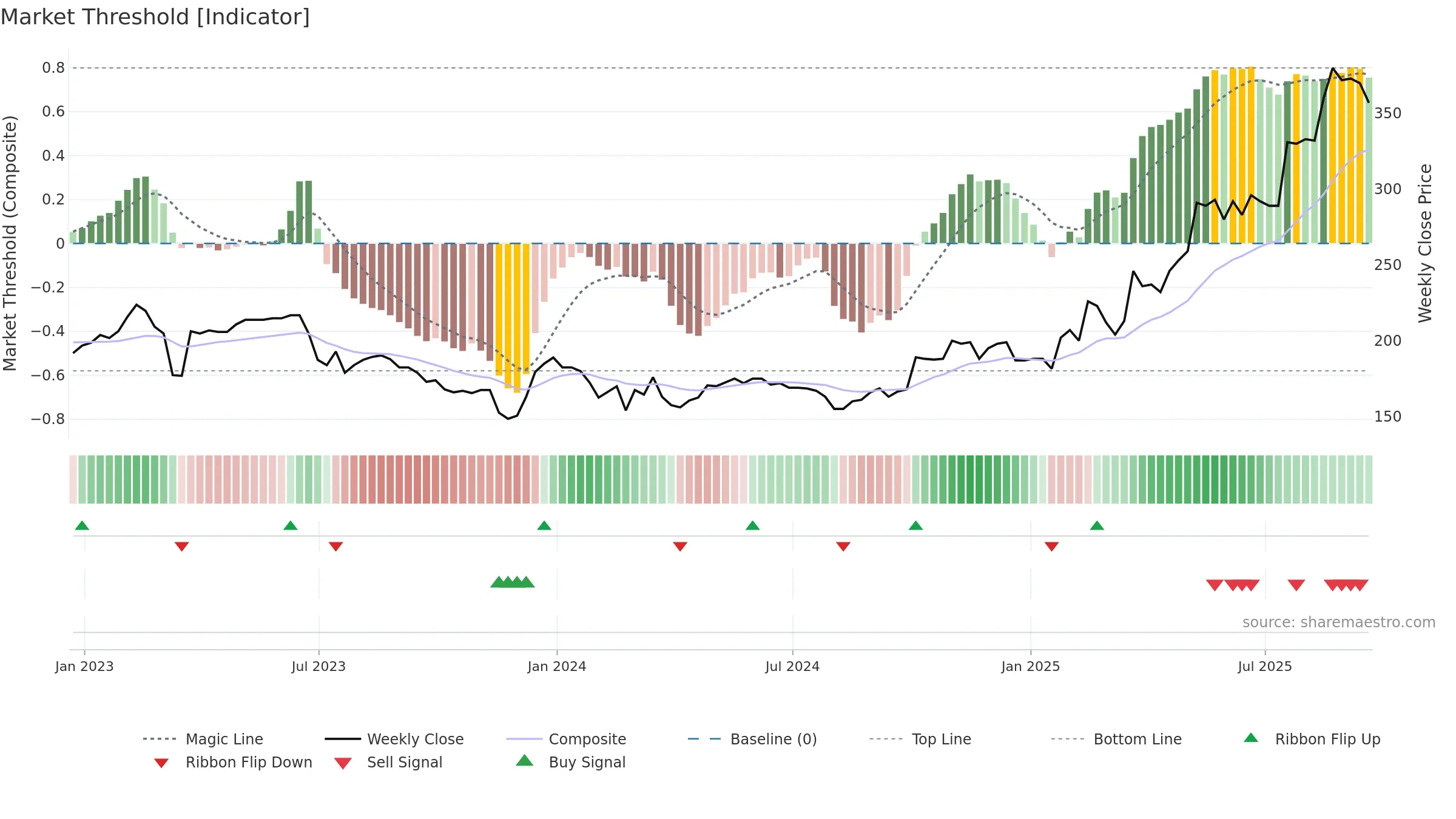Select the first ribbon flip up marker, Jan 2023

[x=83, y=525]
